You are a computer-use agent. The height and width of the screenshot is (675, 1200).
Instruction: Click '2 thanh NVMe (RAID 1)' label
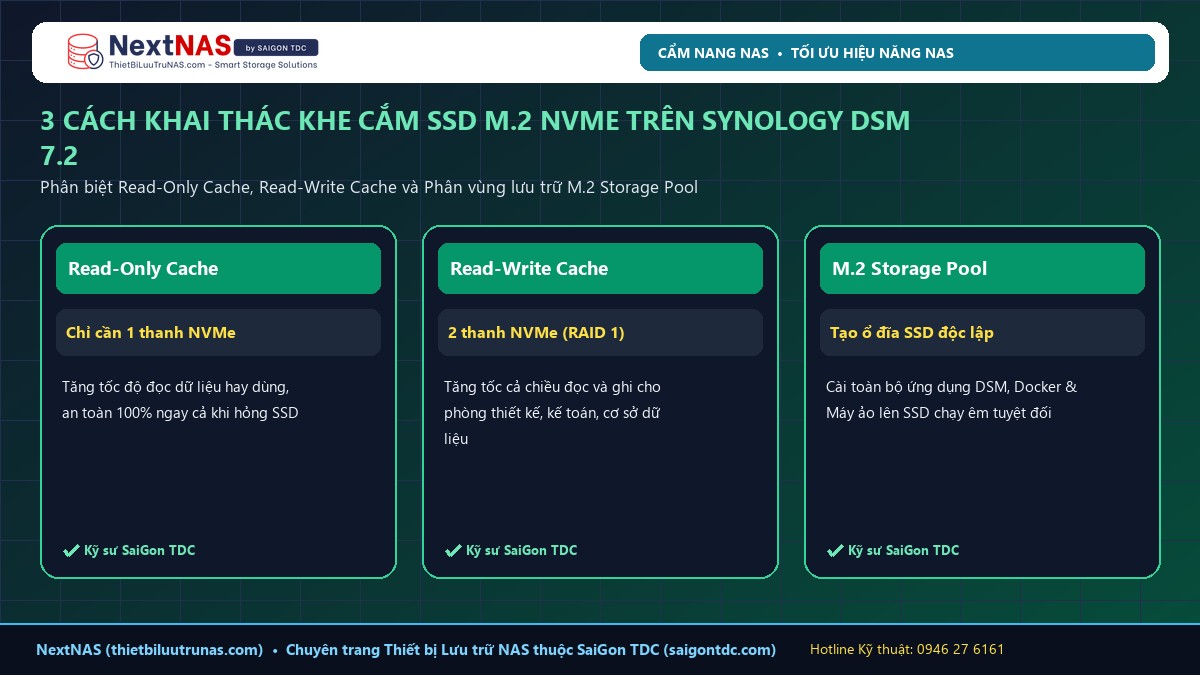600,332
